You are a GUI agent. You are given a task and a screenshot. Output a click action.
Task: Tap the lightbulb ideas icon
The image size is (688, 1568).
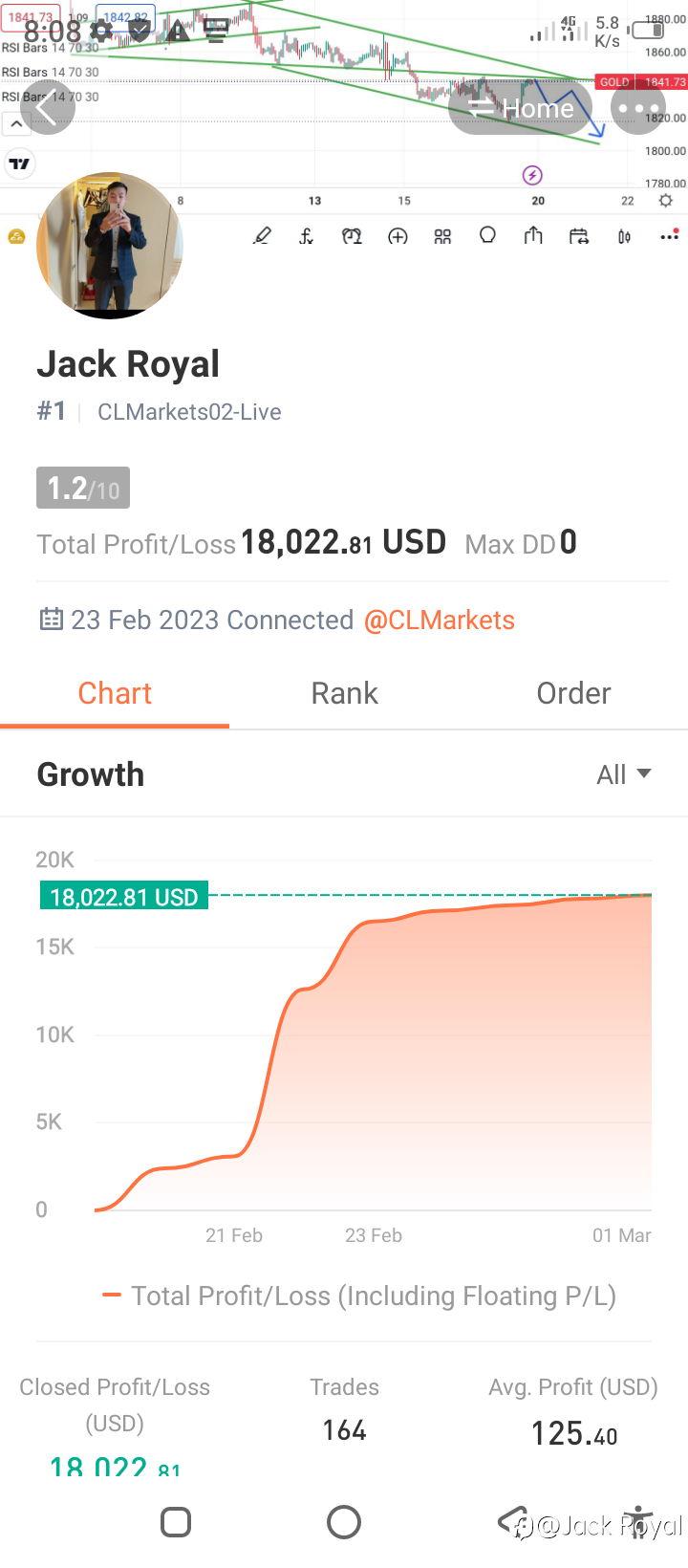pos(487,236)
